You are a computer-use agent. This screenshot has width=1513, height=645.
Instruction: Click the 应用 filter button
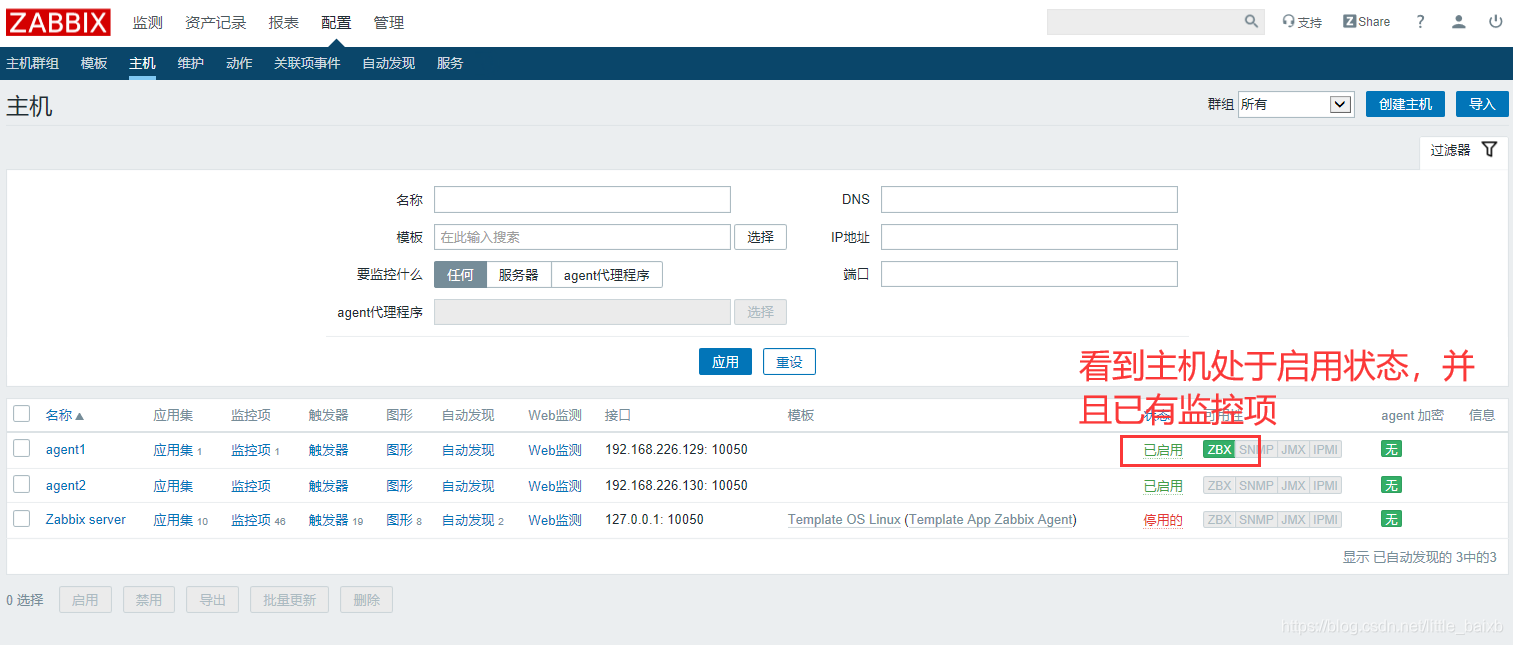click(725, 362)
